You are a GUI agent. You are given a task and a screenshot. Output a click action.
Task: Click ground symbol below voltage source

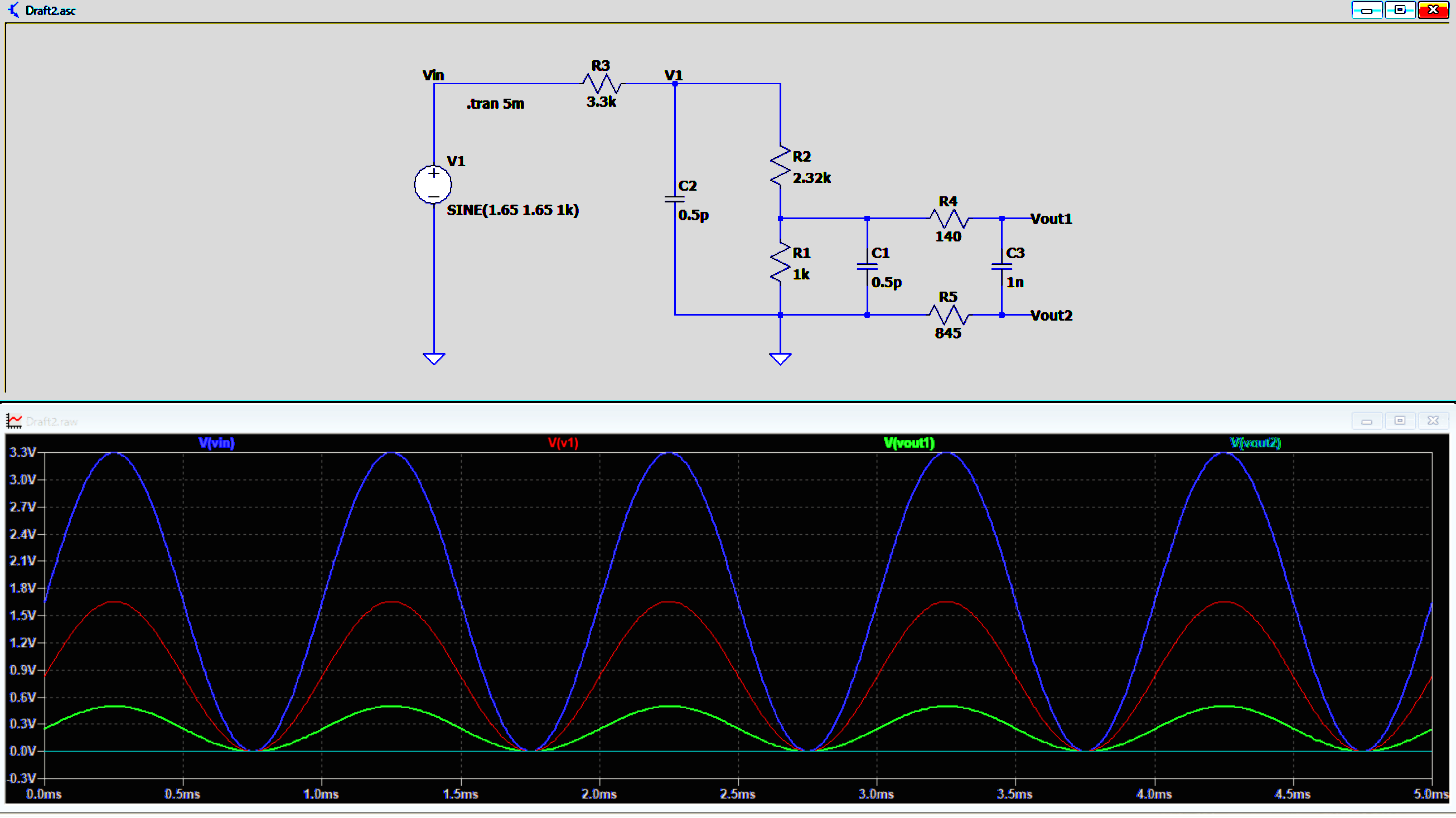tap(433, 359)
